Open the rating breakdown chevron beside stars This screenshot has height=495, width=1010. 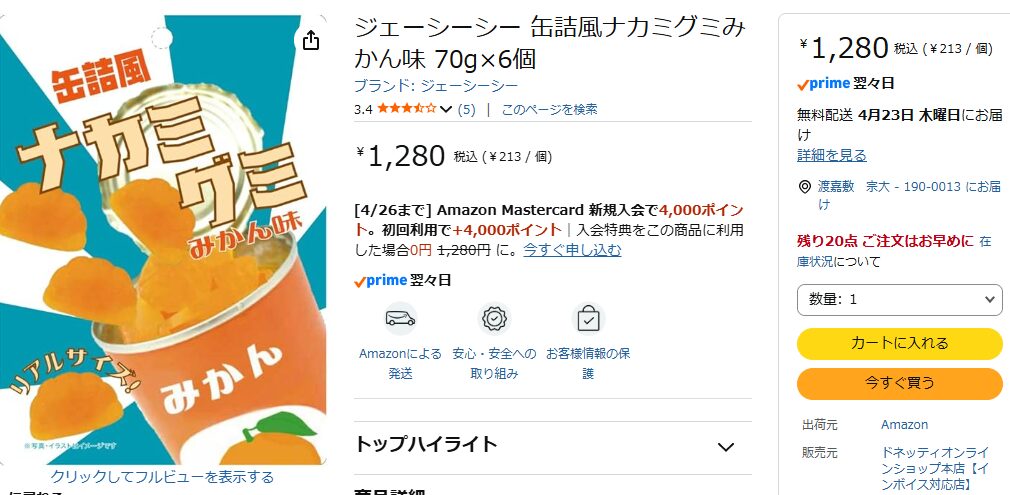coord(446,110)
